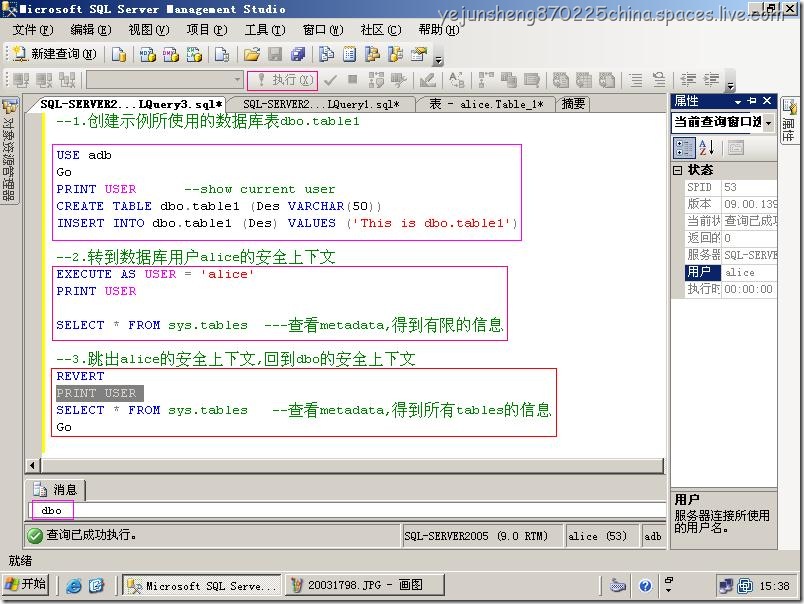The image size is (804, 604).
Task: Design query in editor icon
Action: 428,80
